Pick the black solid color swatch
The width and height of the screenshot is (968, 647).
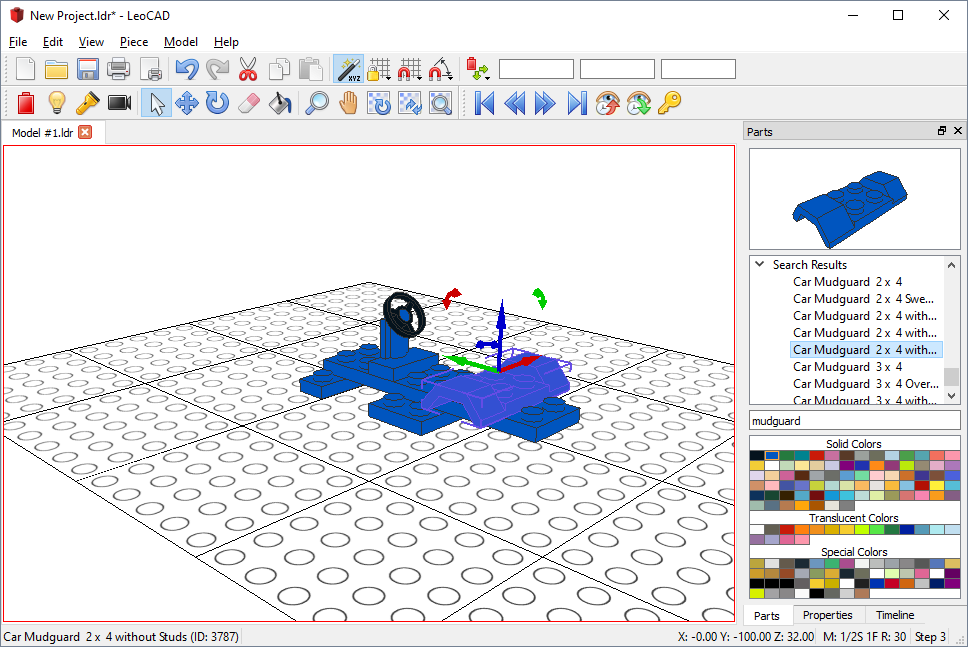(757, 456)
